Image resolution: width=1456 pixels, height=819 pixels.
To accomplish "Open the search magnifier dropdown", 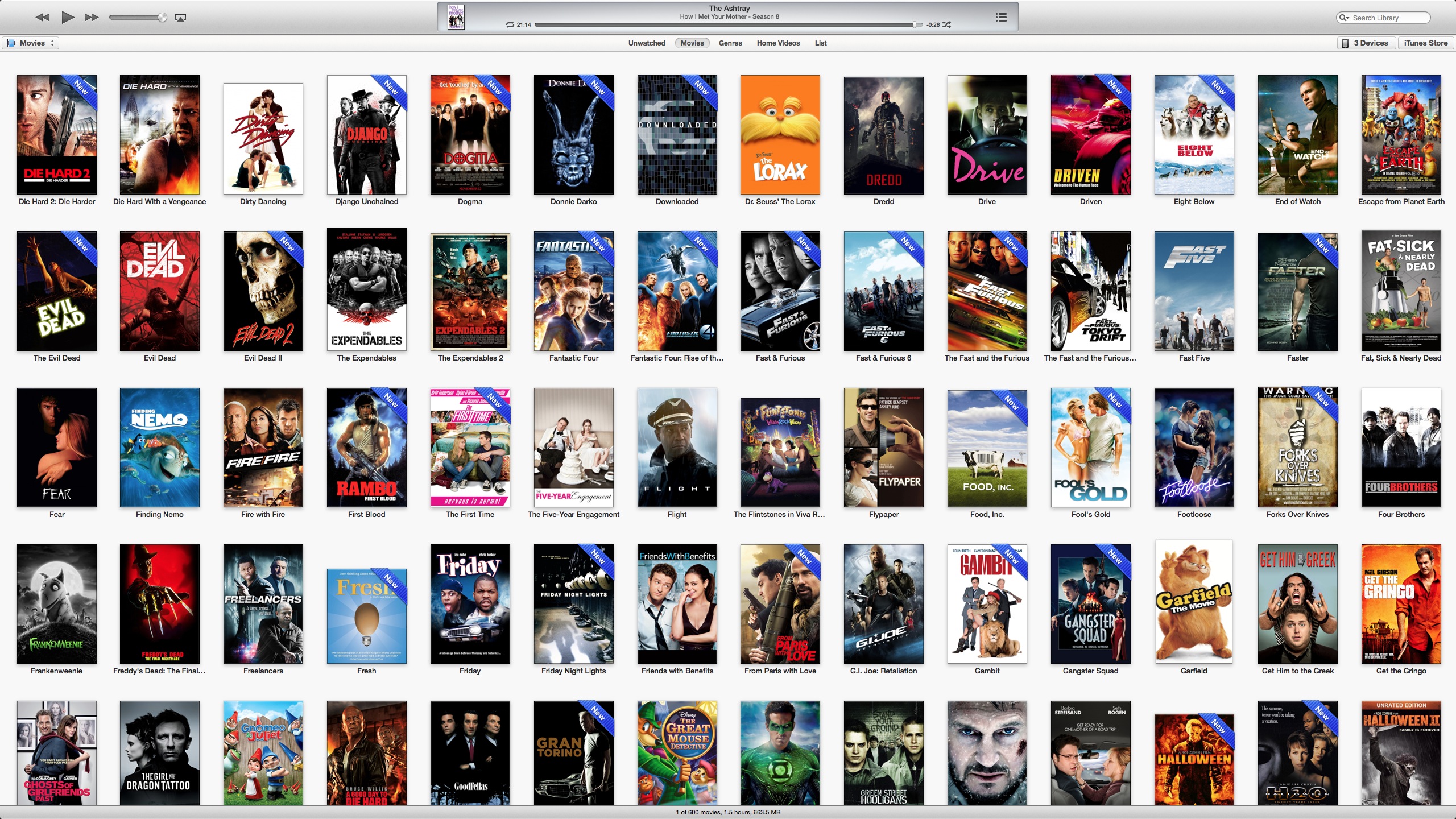I will [x=1345, y=18].
